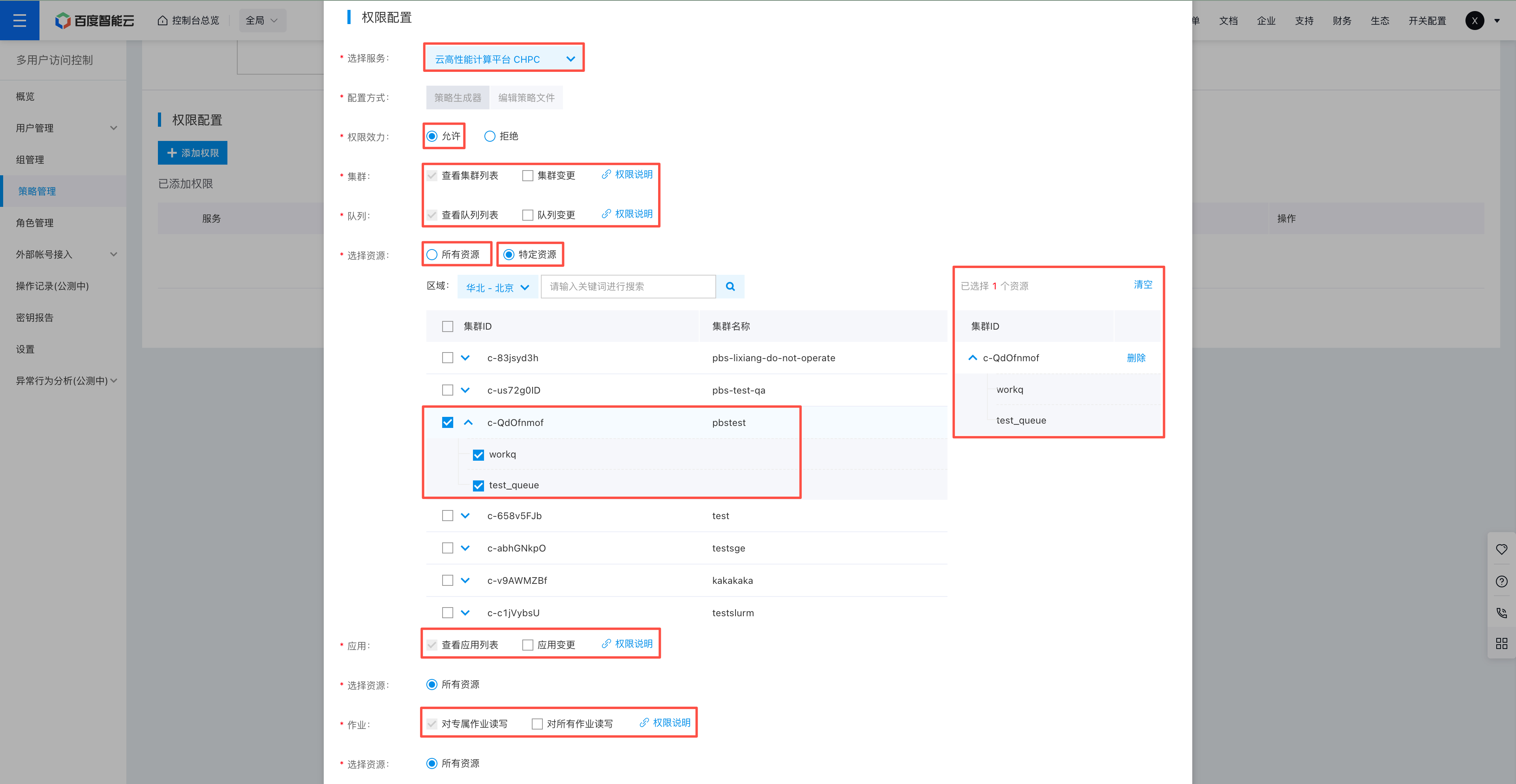1516x784 pixels.
Task: Click the 添加权限 button
Action: click(x=192, y=153)
